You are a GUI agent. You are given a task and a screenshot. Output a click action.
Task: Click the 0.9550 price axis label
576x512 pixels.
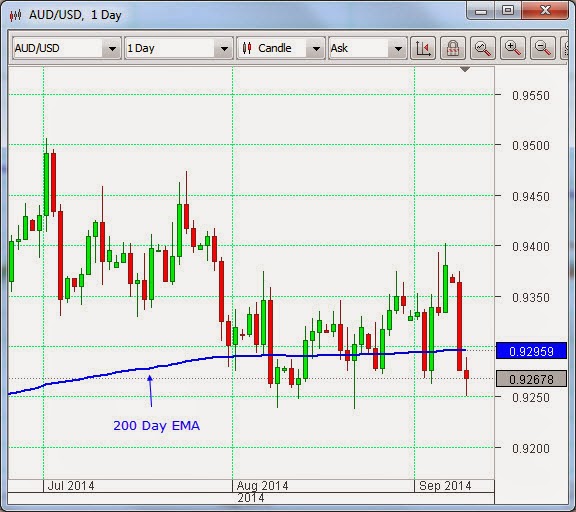531,95
